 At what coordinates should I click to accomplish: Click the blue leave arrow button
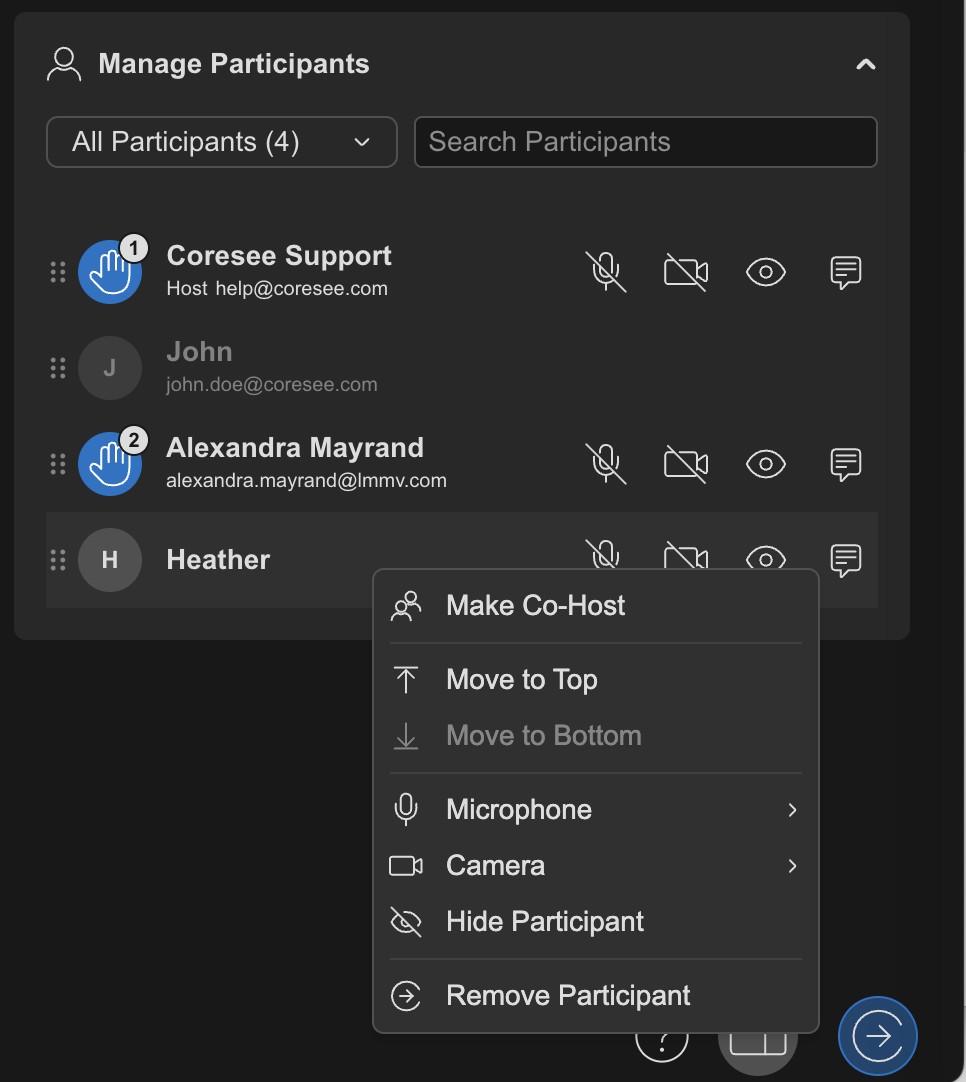coord(878,1036)
